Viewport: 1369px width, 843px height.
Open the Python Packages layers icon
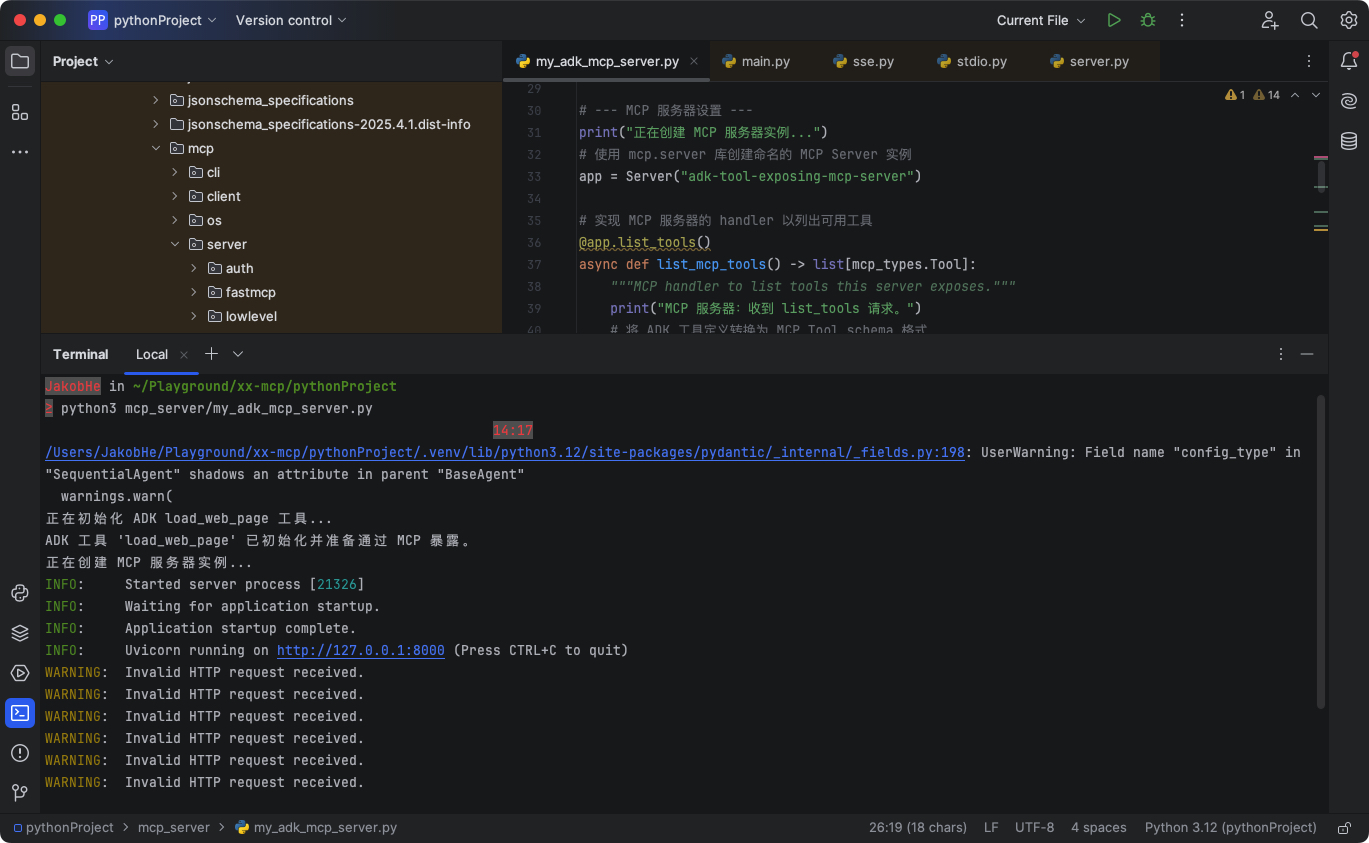(x=20, y=633)
